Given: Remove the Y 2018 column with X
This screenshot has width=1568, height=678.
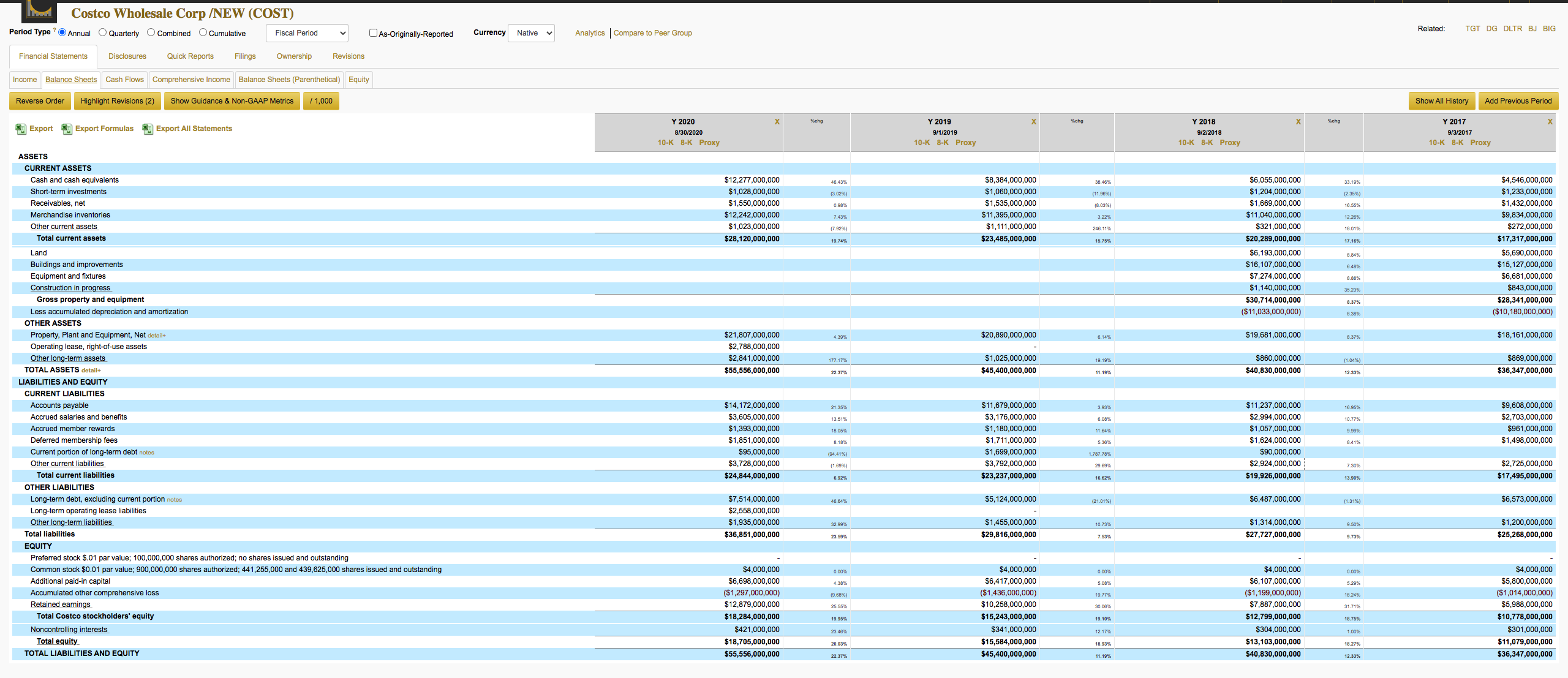Looking at the screenshot, I should 1298,122.
